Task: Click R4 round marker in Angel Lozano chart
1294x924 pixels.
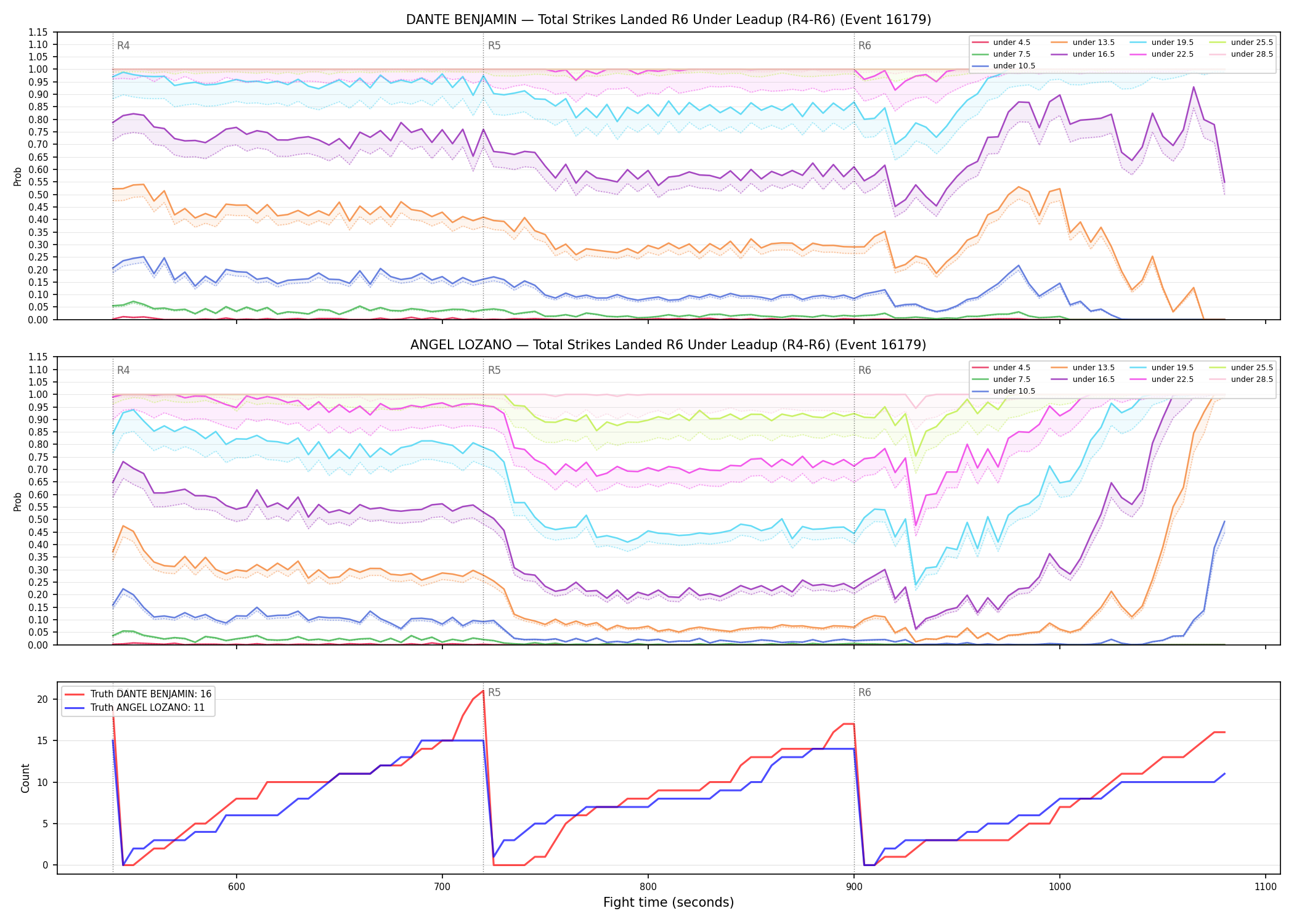Action: (123, 370)
